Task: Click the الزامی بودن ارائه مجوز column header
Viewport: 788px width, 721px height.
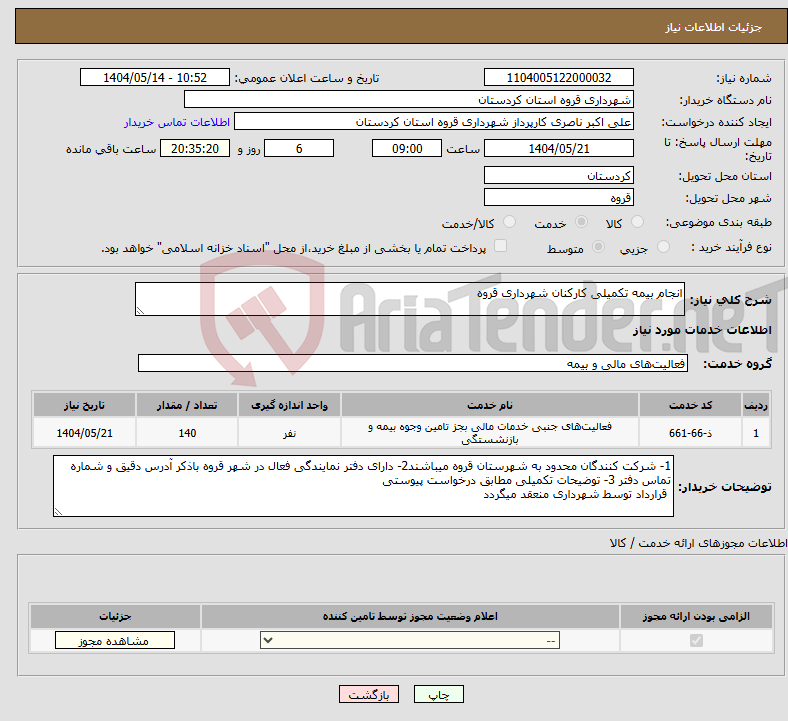Action: (x=696, y=616)
